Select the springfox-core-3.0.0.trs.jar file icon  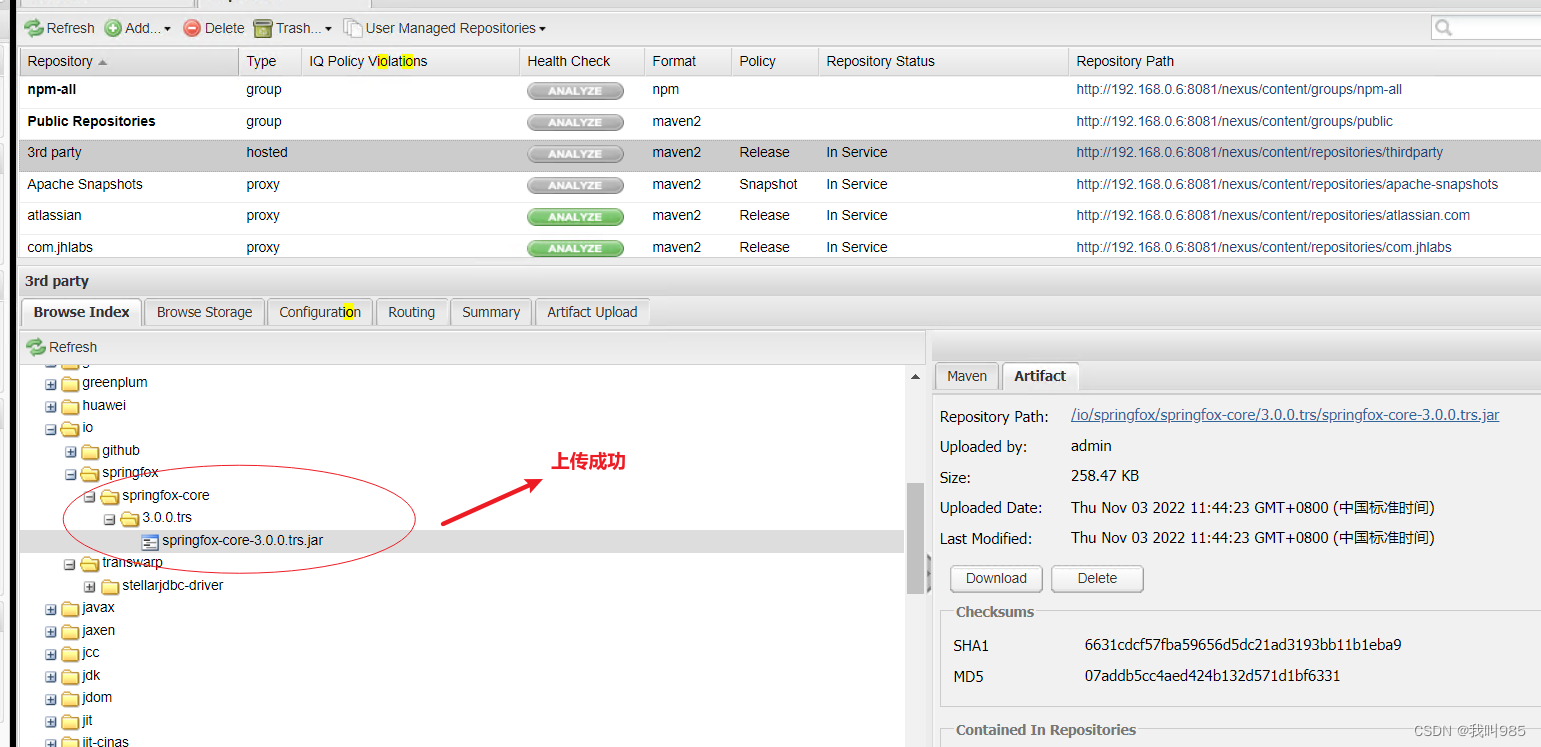click(x=150, y=541)
